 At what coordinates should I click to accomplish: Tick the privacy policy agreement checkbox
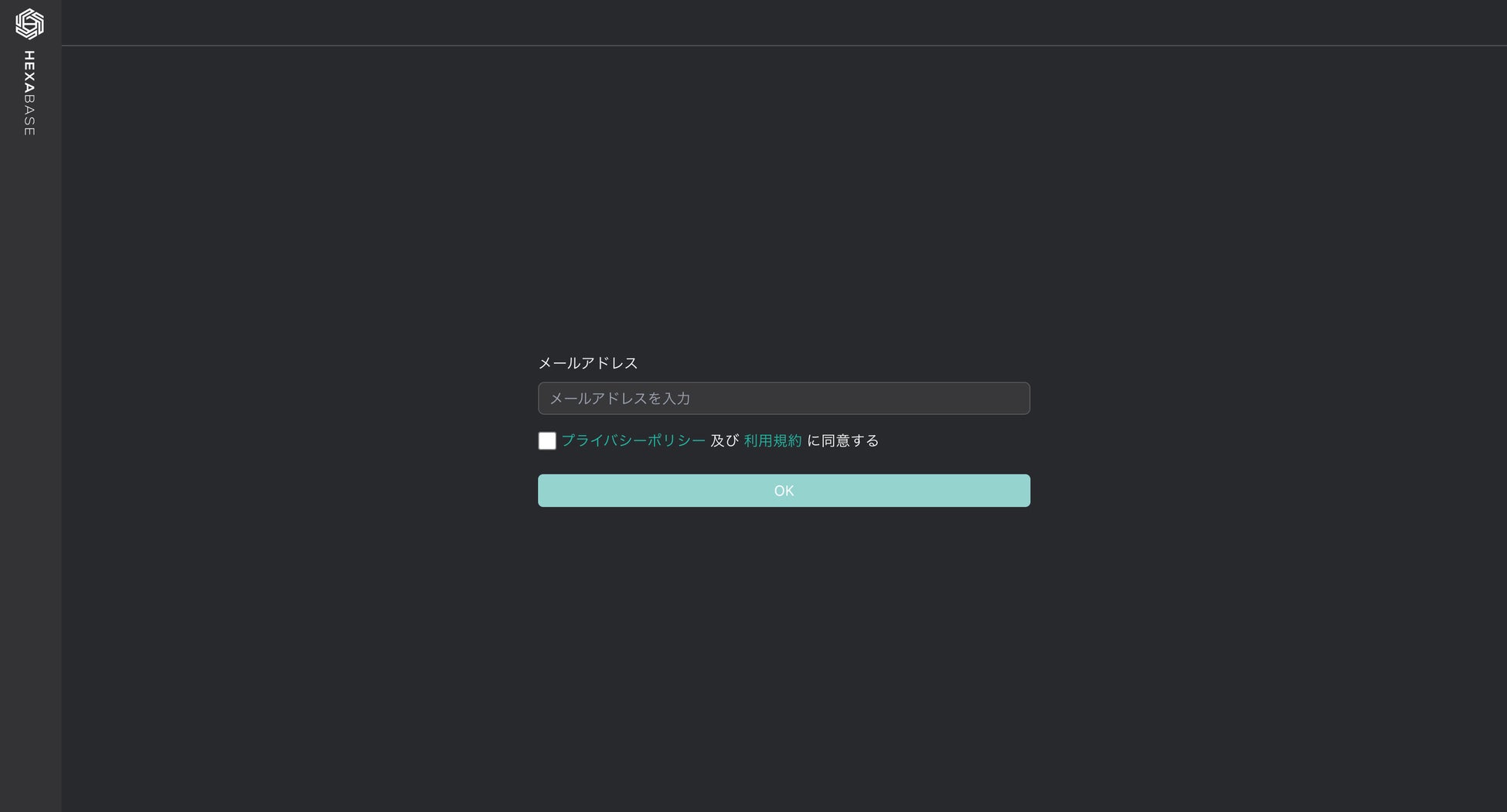[547, 441]
